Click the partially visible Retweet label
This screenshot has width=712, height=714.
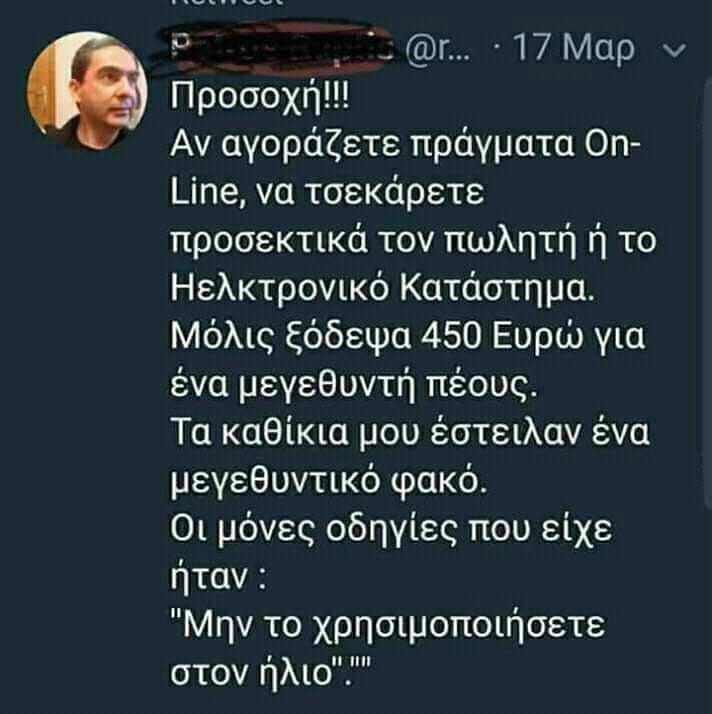coord(228,2)
